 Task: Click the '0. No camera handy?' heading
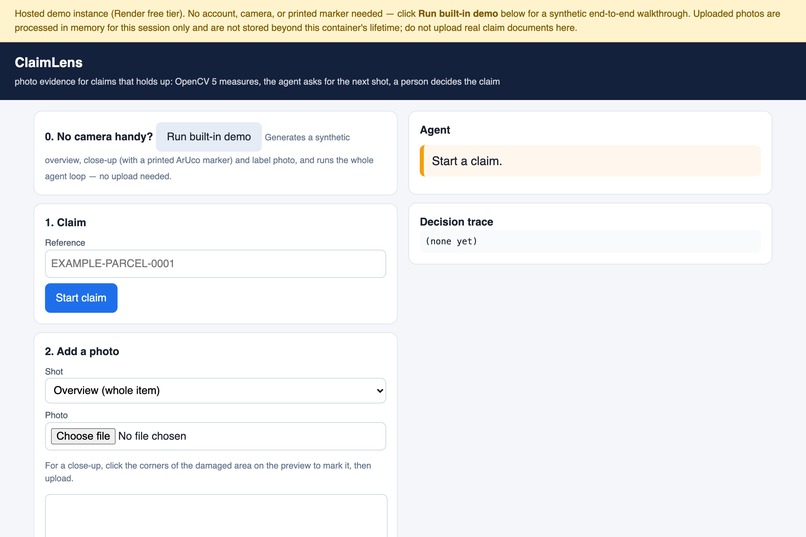click(99, 137)
